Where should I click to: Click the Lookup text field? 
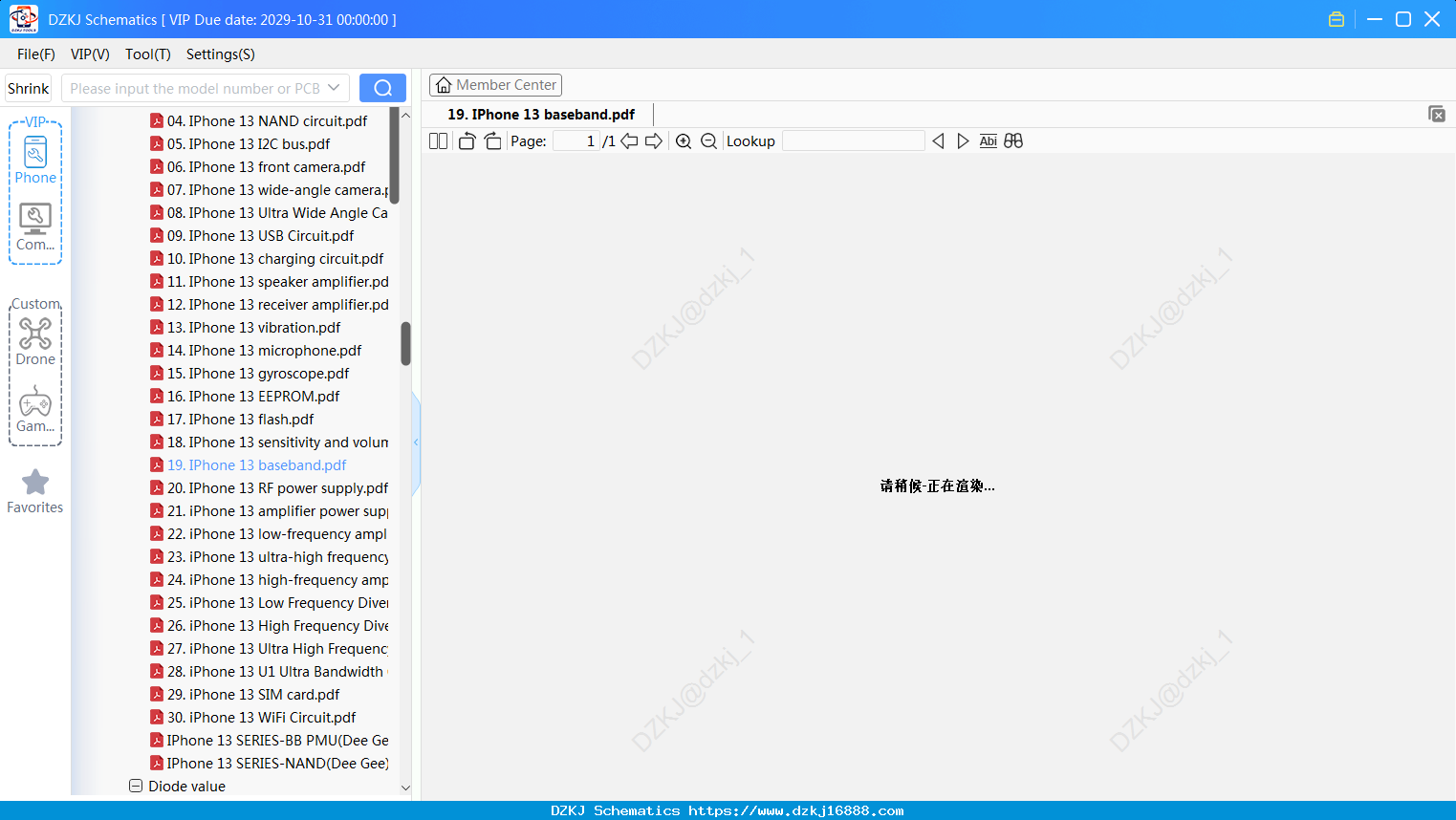point(854,141)
